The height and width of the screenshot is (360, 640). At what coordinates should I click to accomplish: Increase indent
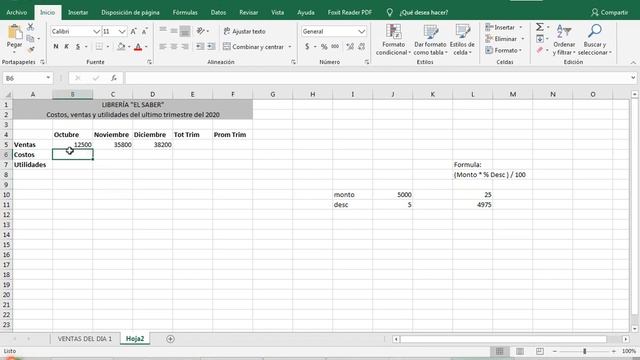pos(211,47)
